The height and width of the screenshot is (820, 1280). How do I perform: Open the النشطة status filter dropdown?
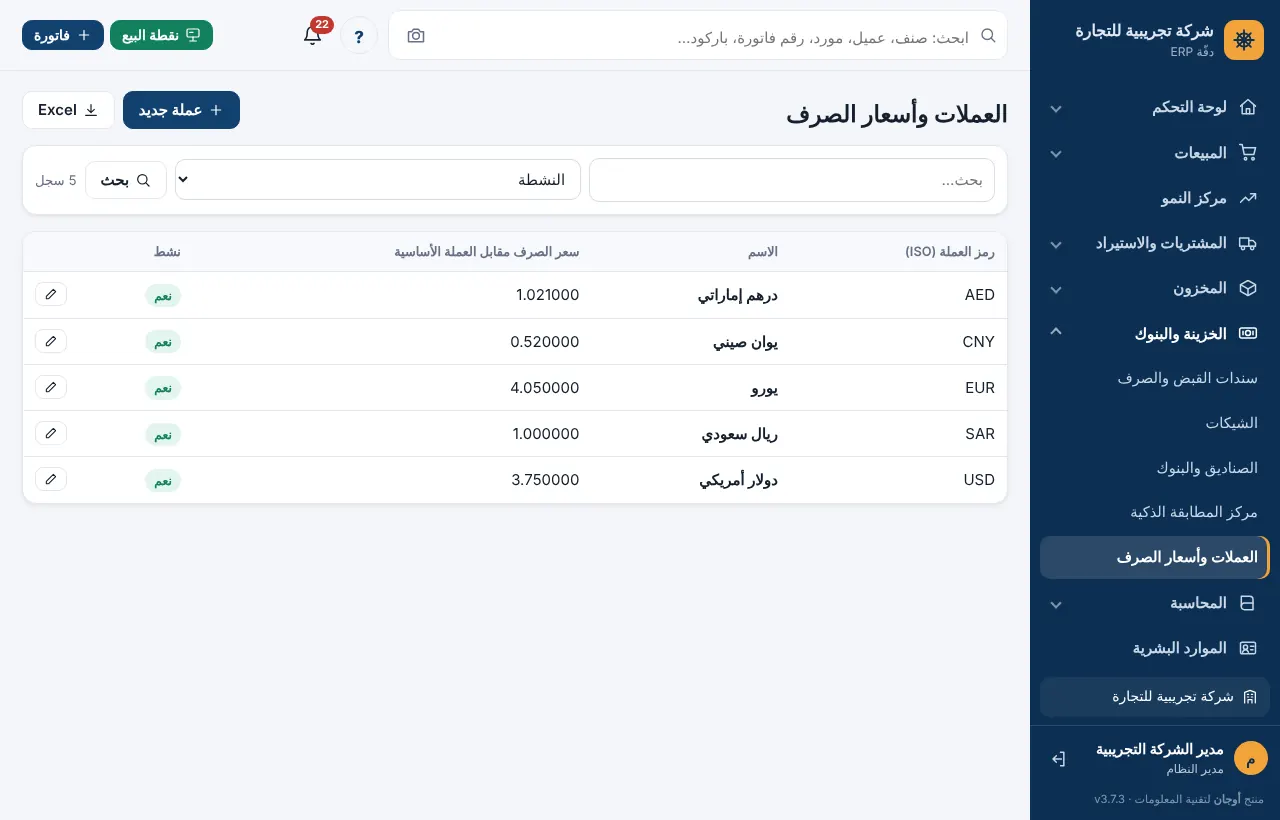pyautogui.click(x=378, y=180)
